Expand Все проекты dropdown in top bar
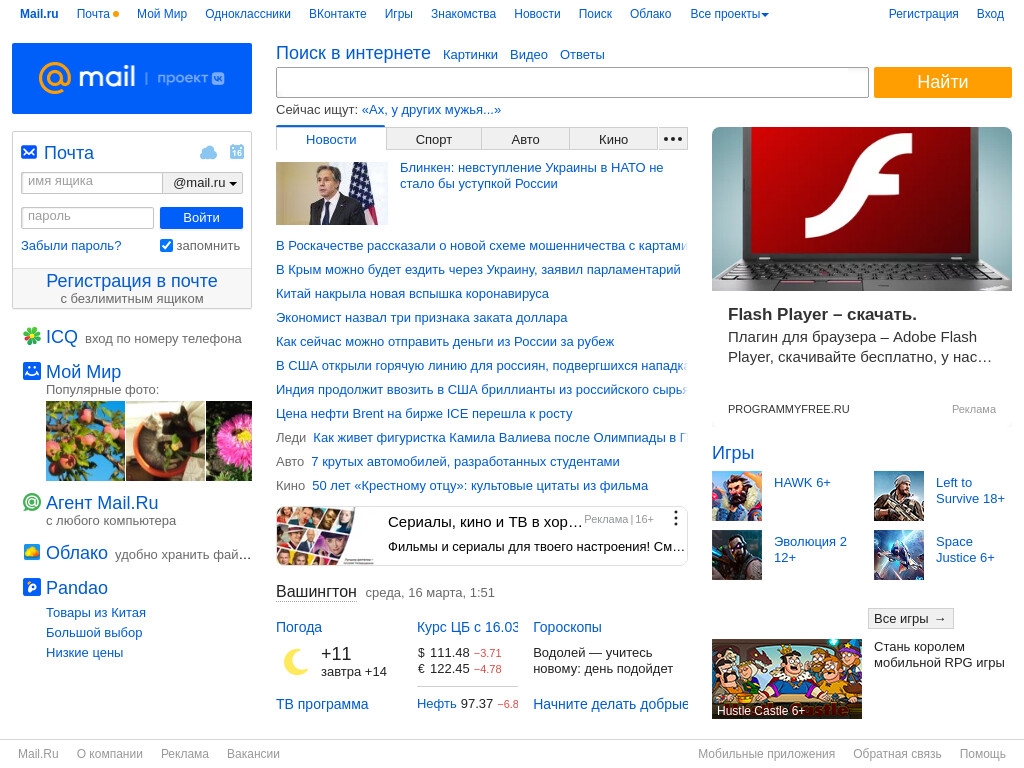Viewport: 1024px width, 768px height. click(x=729, y=14)
